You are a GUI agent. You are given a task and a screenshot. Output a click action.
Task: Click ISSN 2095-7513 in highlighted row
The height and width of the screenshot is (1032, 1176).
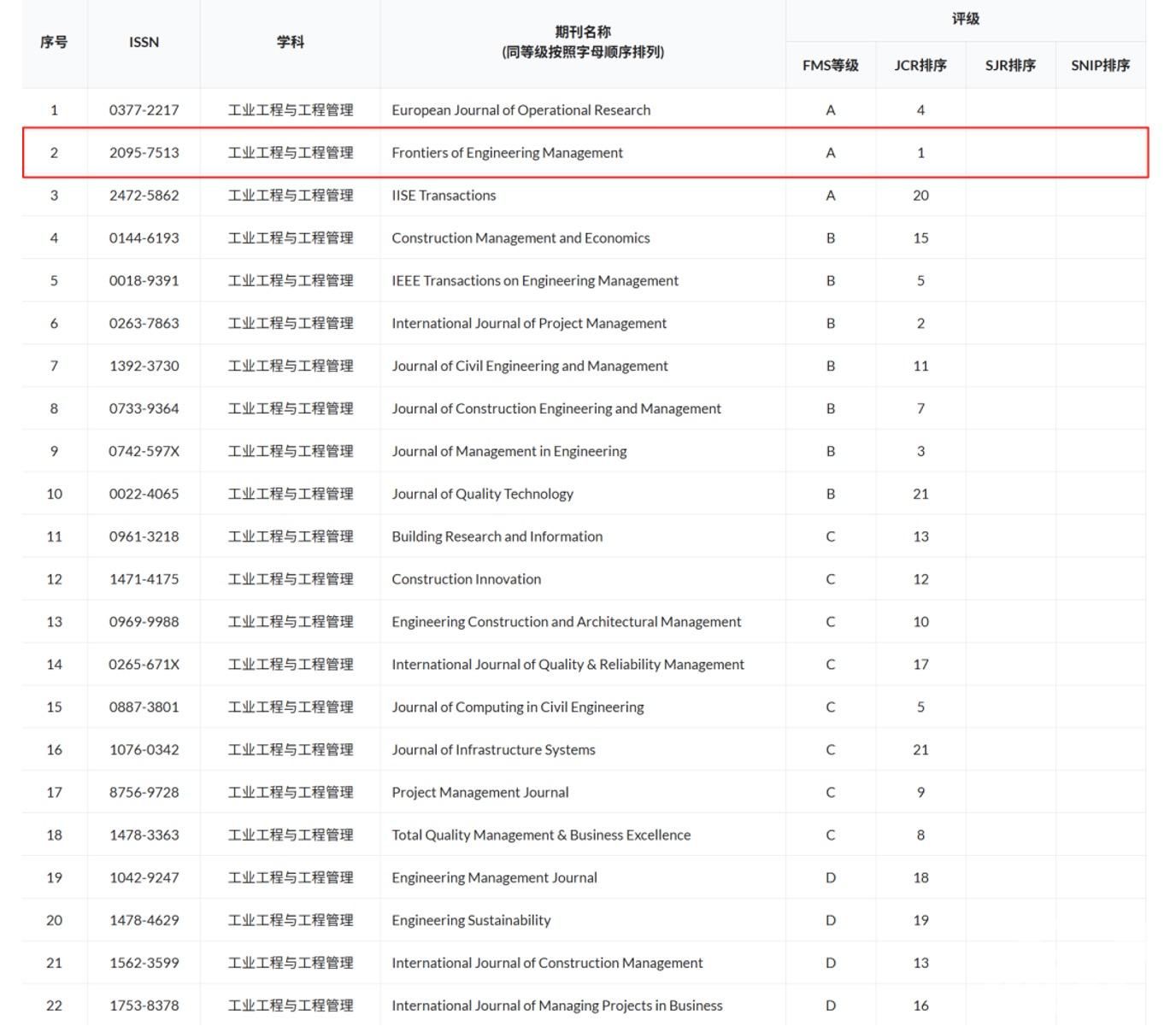(144, 153)
